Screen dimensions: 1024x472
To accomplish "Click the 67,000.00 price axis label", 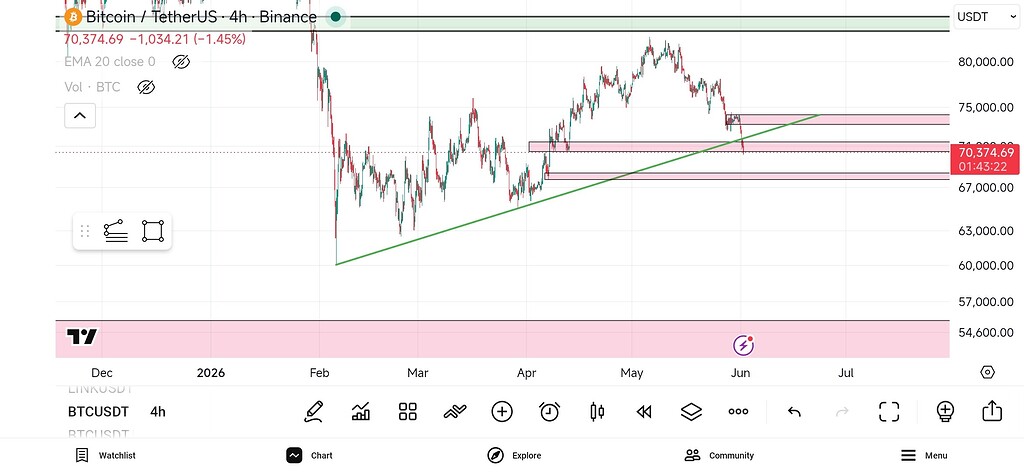I will [x=986, y=188].
